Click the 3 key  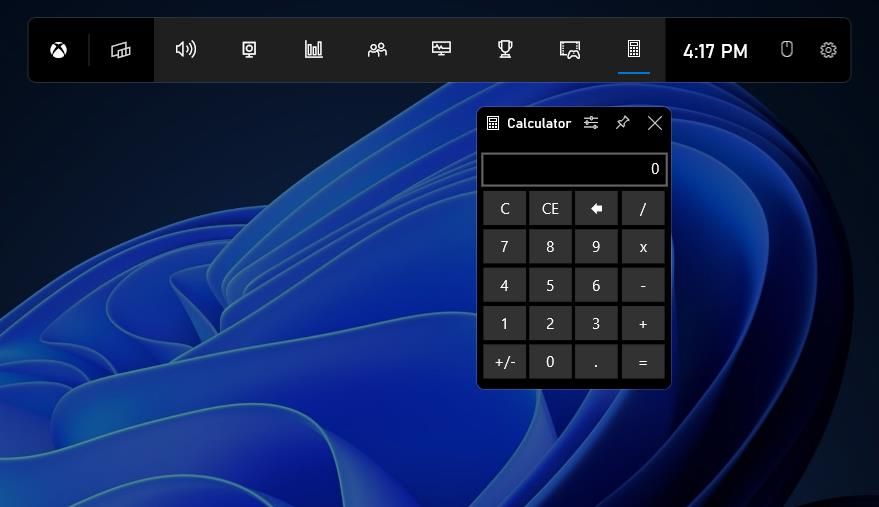(596, 324)
